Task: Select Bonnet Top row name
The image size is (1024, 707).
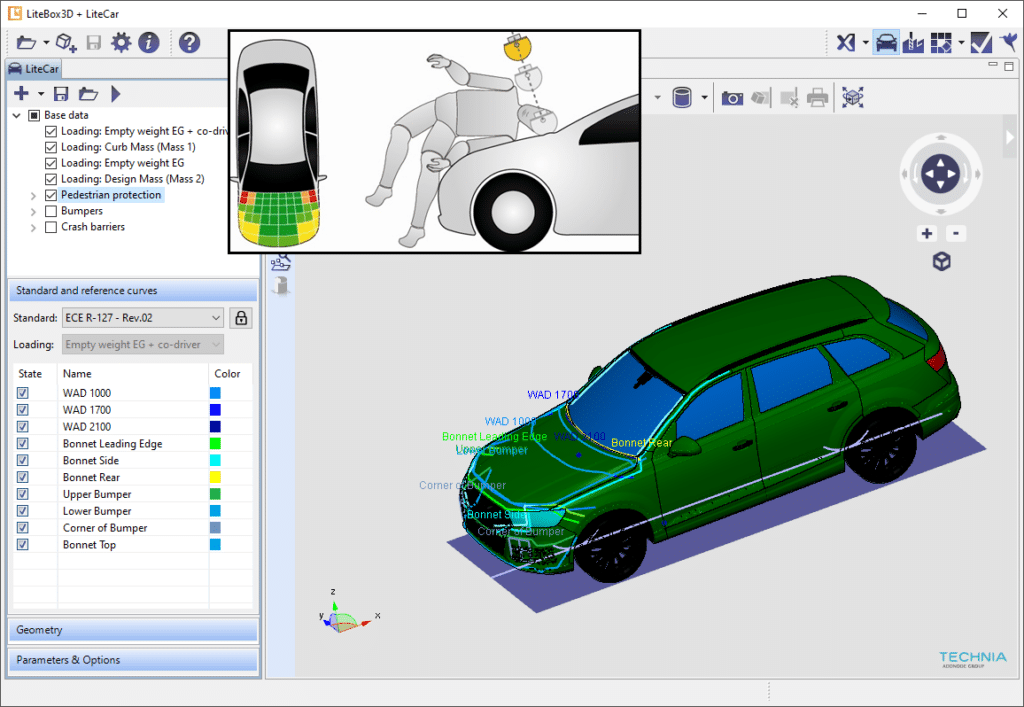Action: tap(89, 545)
